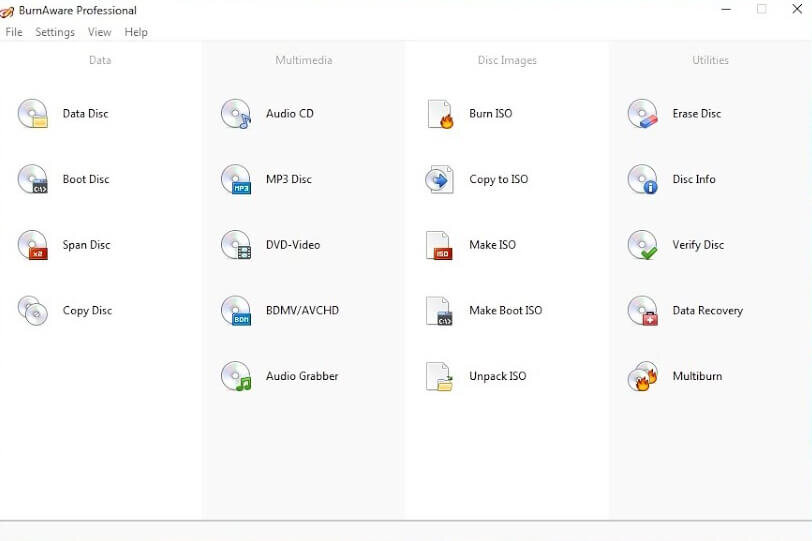Click the Boot Disc label
Viewport: 812px width, 541px height.
86,179
